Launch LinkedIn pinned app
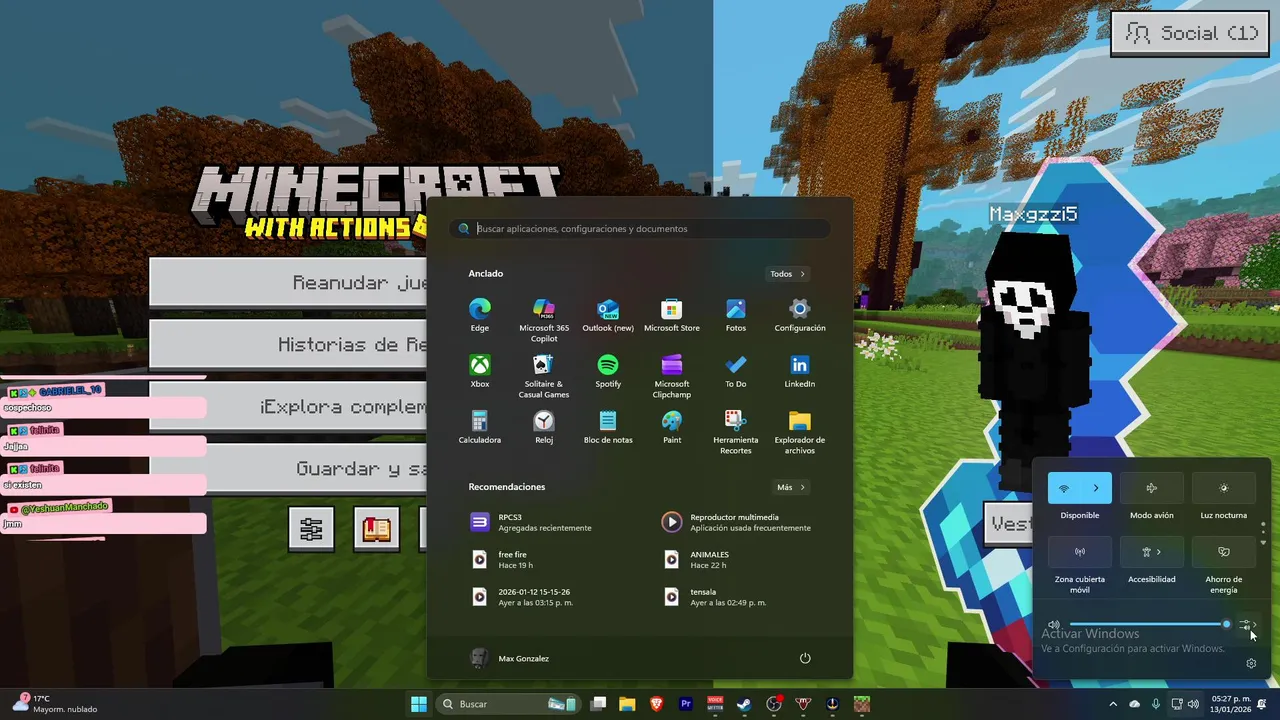The image size is (1280, 720). click(x=800, y=371)
